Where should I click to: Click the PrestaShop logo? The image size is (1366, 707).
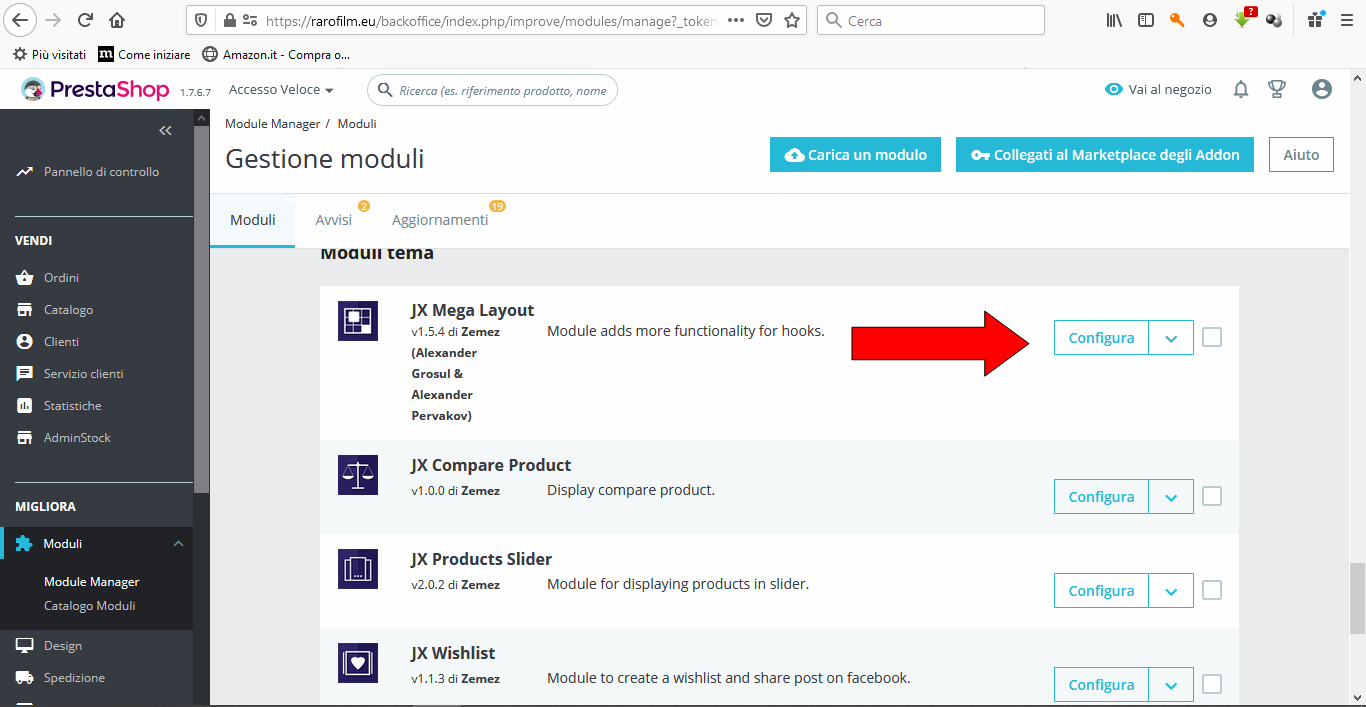click(96, 90)
